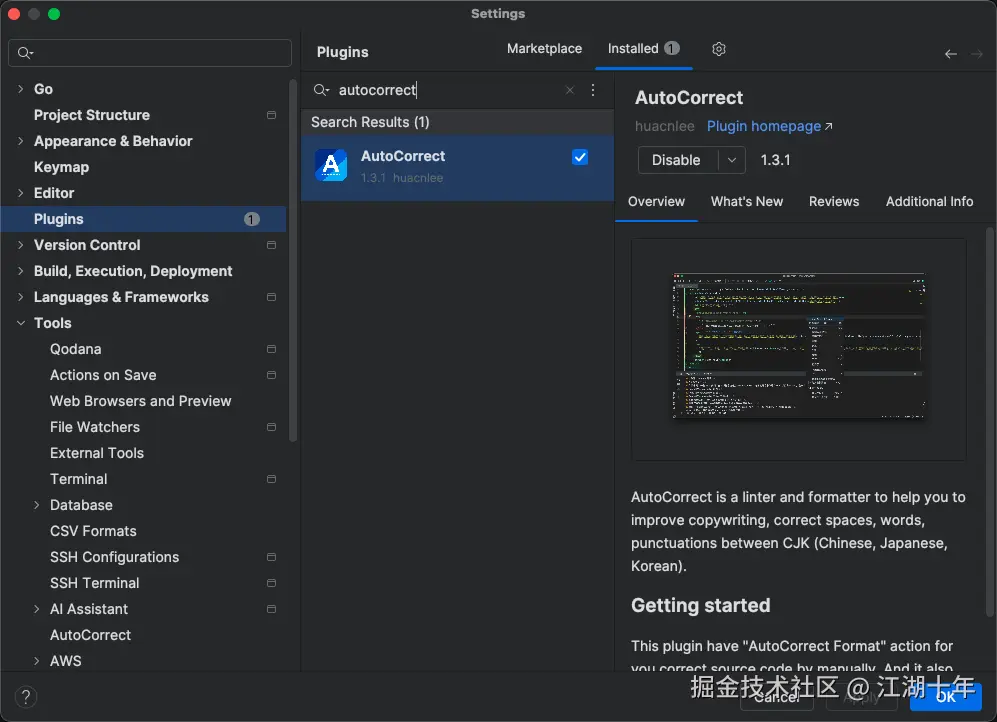The width and height of the screenshot is (997, 722).
Task: Collapse the Tools settings node
Action: [x=21, y=324]
